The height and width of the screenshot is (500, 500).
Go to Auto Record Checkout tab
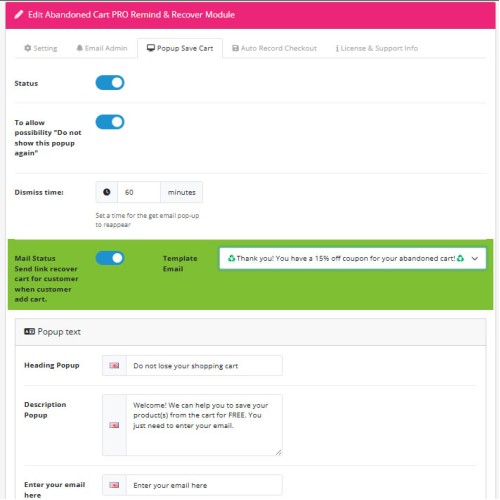274,48
